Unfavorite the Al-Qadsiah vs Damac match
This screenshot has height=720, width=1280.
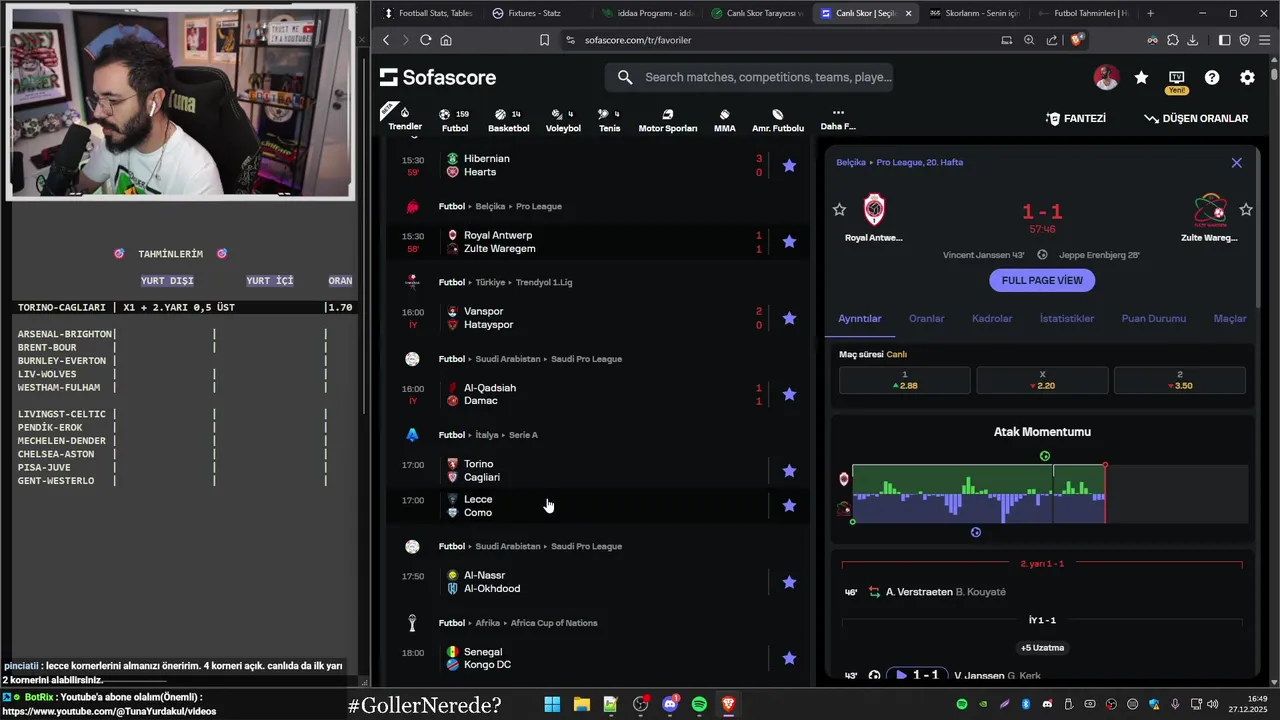click(x=789, y=394)
